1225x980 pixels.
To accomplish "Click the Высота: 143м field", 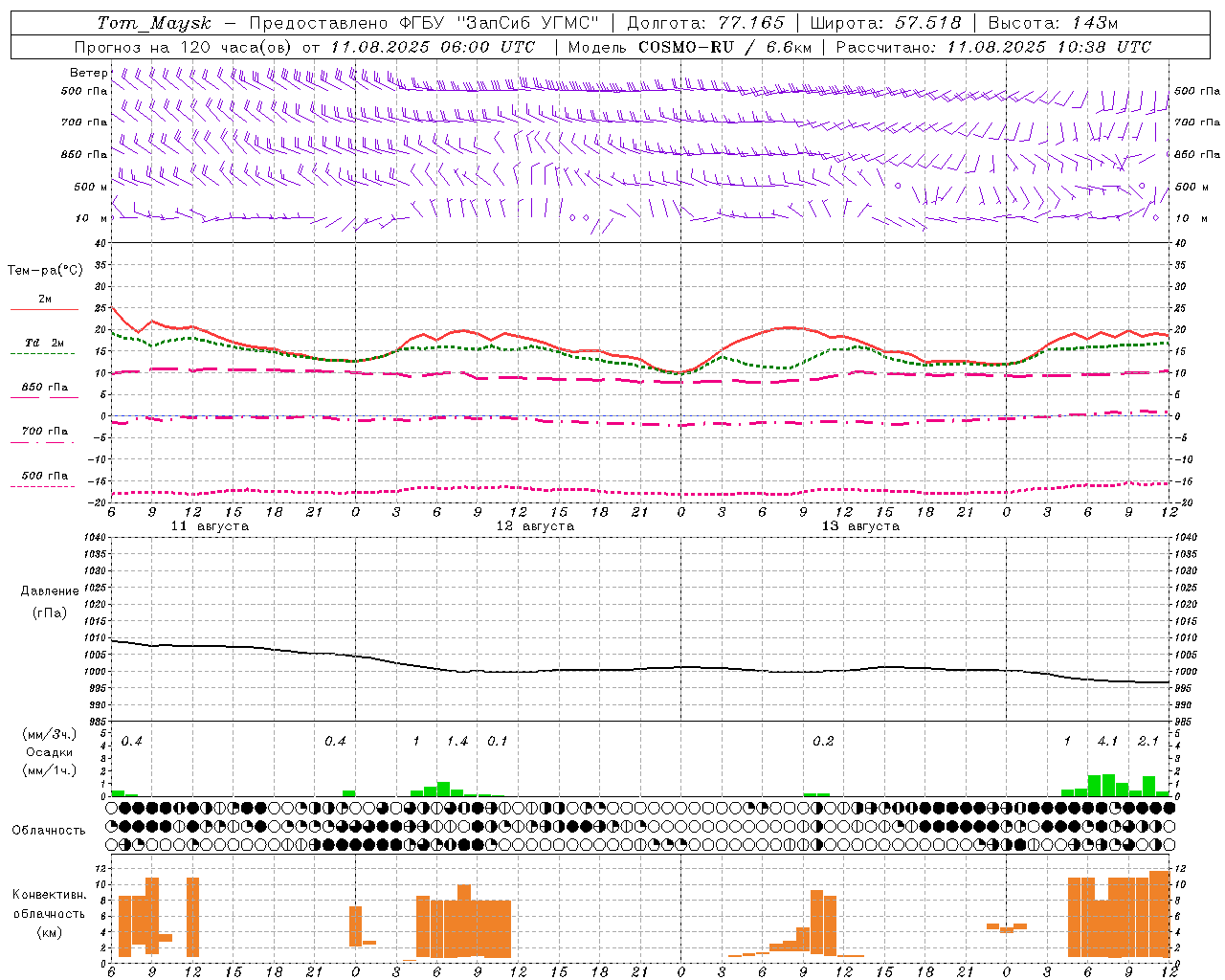I will (1053, 23).
